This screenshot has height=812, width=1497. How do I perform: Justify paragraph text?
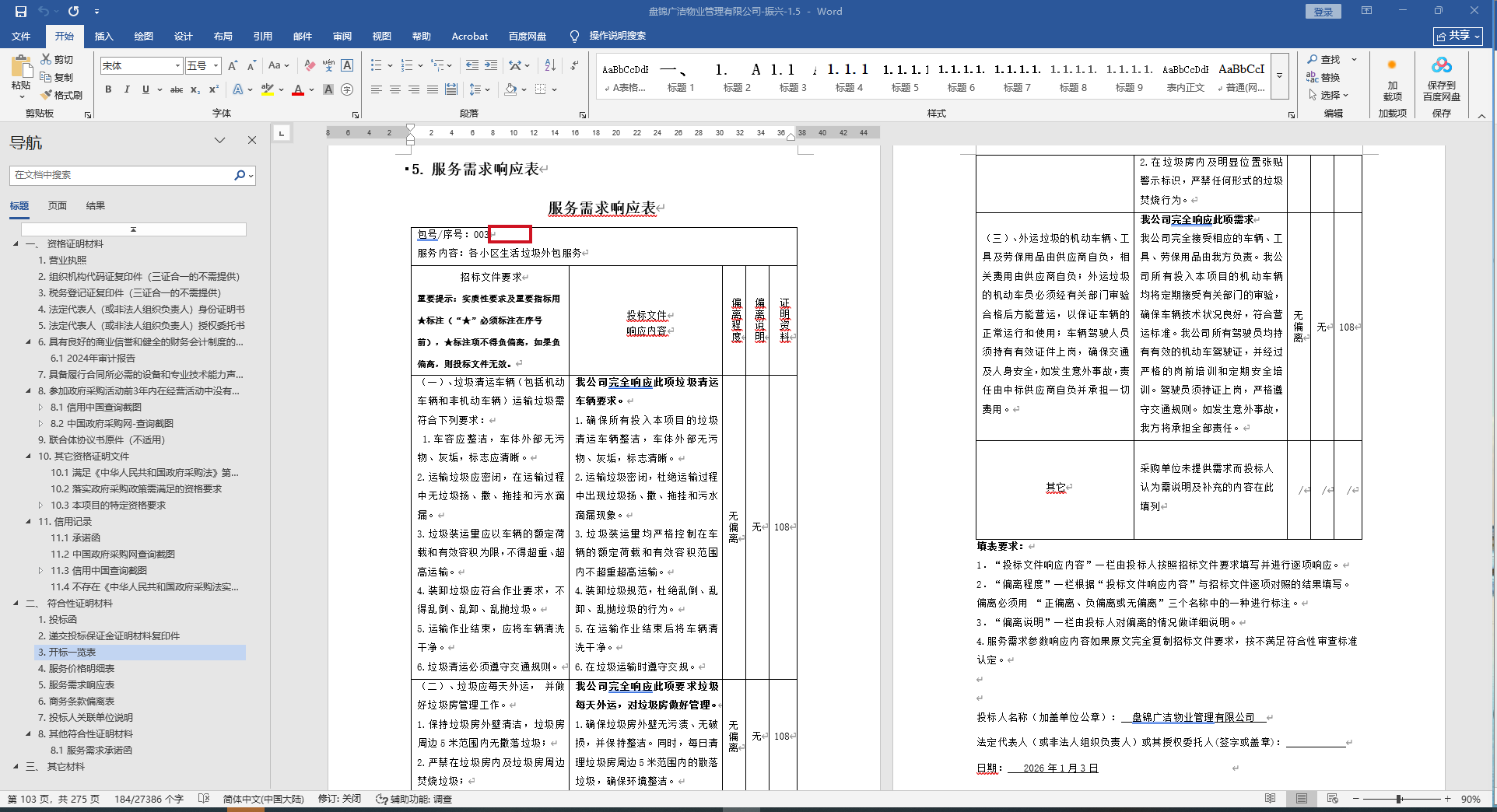pyautogui.click(x=433, y=90)
